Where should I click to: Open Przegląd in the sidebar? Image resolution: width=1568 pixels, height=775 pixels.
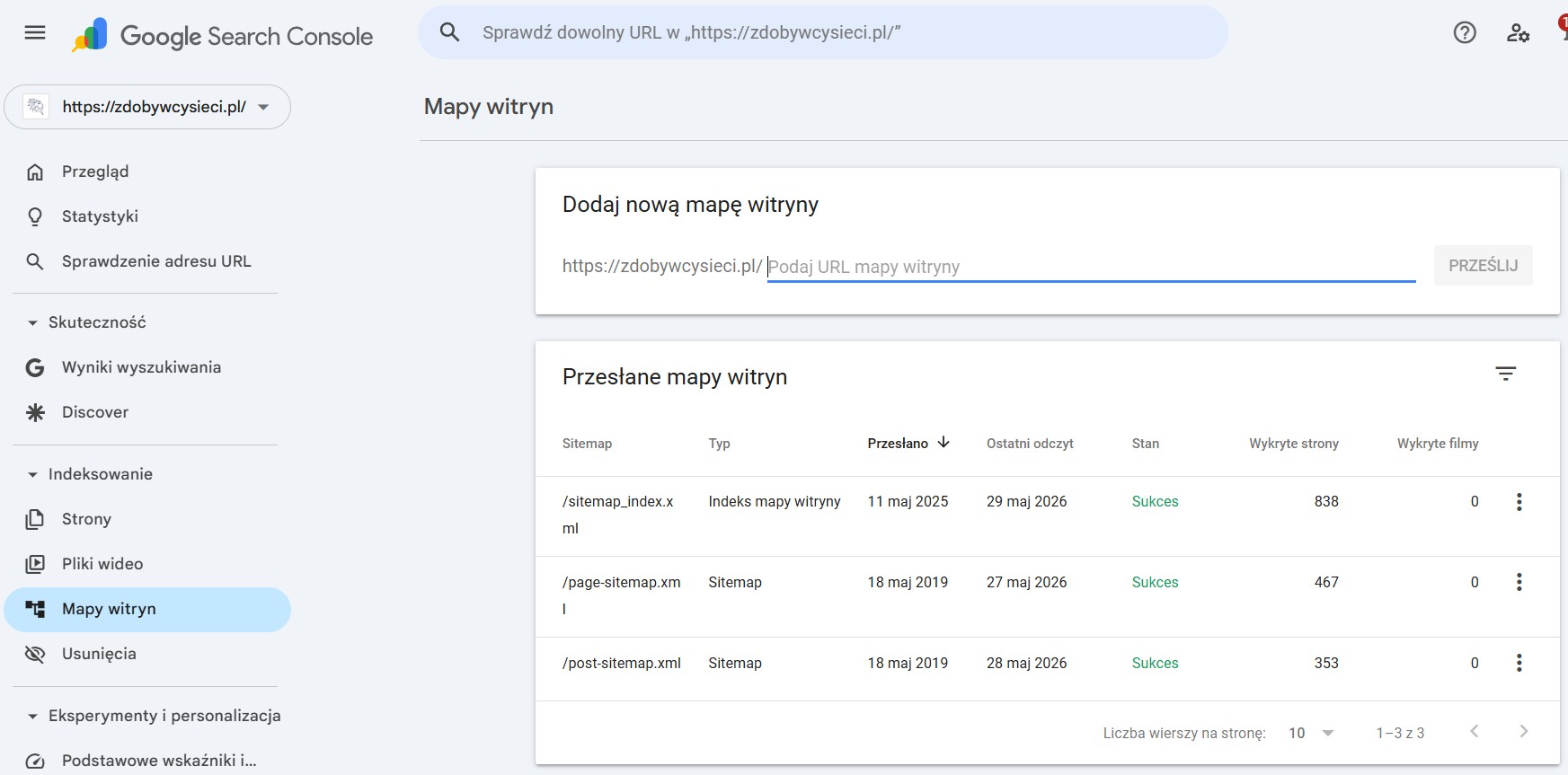tap(147, 172)
